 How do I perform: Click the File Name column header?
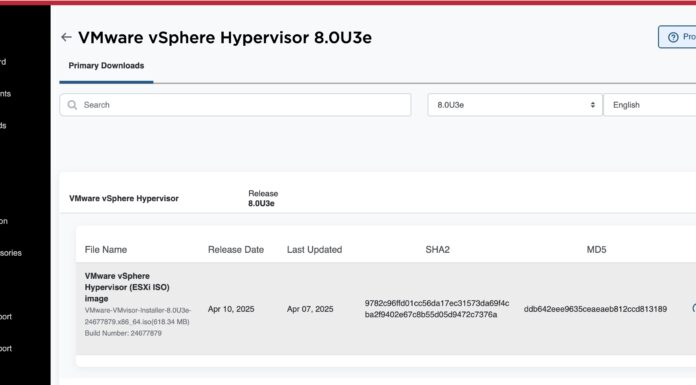(x=106, y=250)
